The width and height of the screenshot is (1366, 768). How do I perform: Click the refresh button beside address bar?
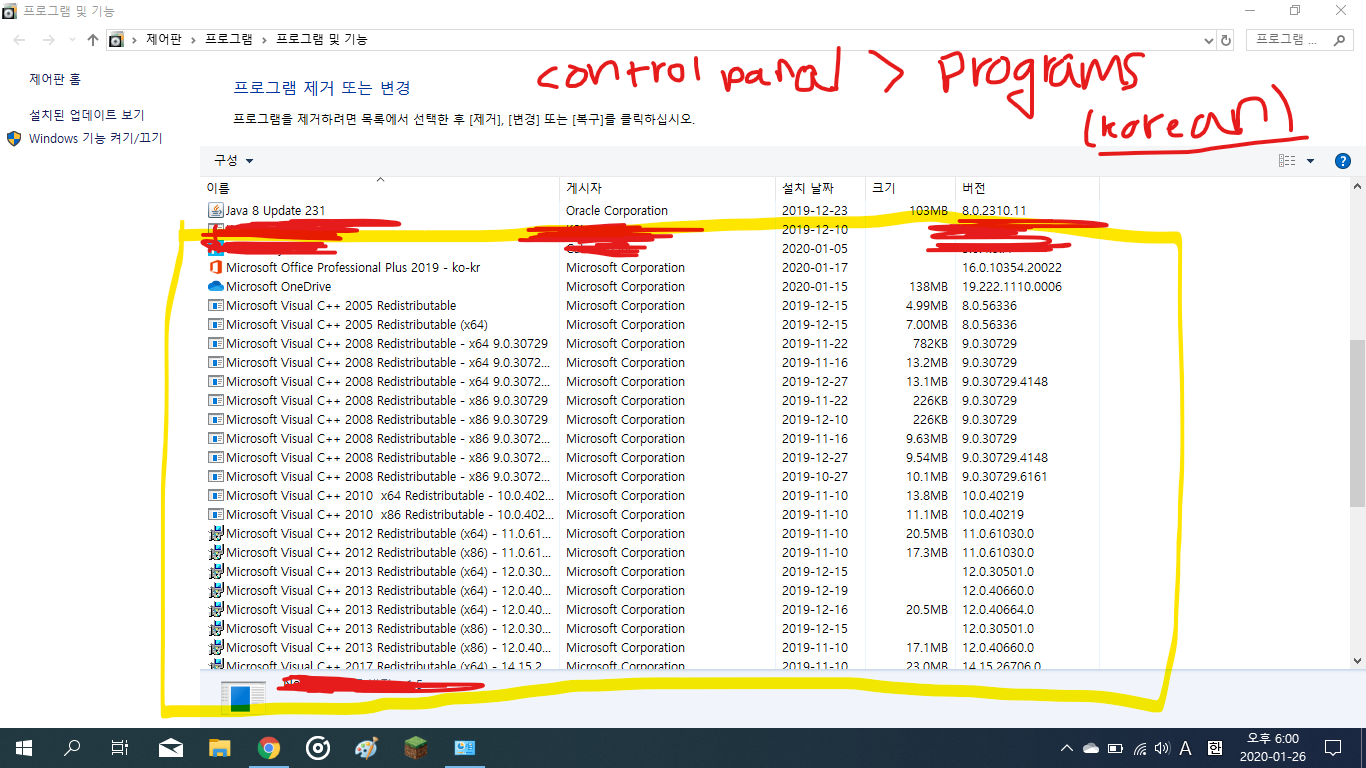pos(1227,40)
